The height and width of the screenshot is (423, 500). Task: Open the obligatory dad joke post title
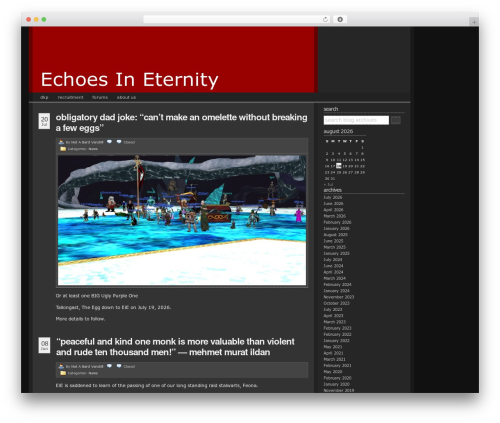coord(181,123)
